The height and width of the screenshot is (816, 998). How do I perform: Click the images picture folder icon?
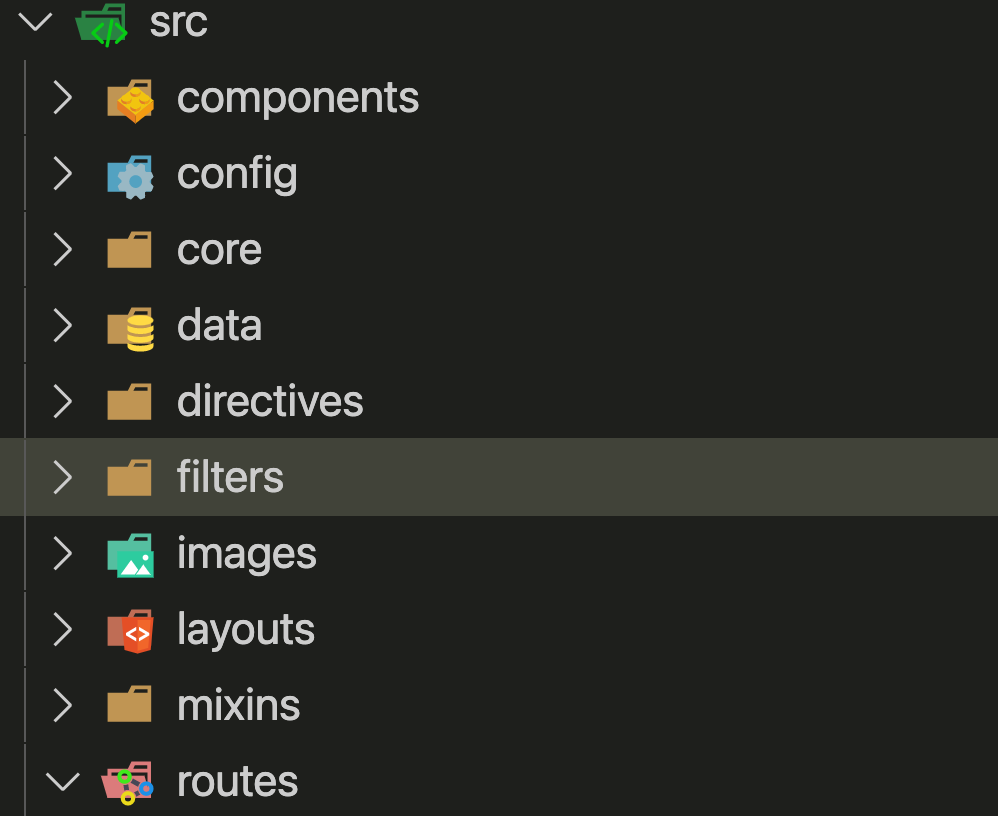130,555
